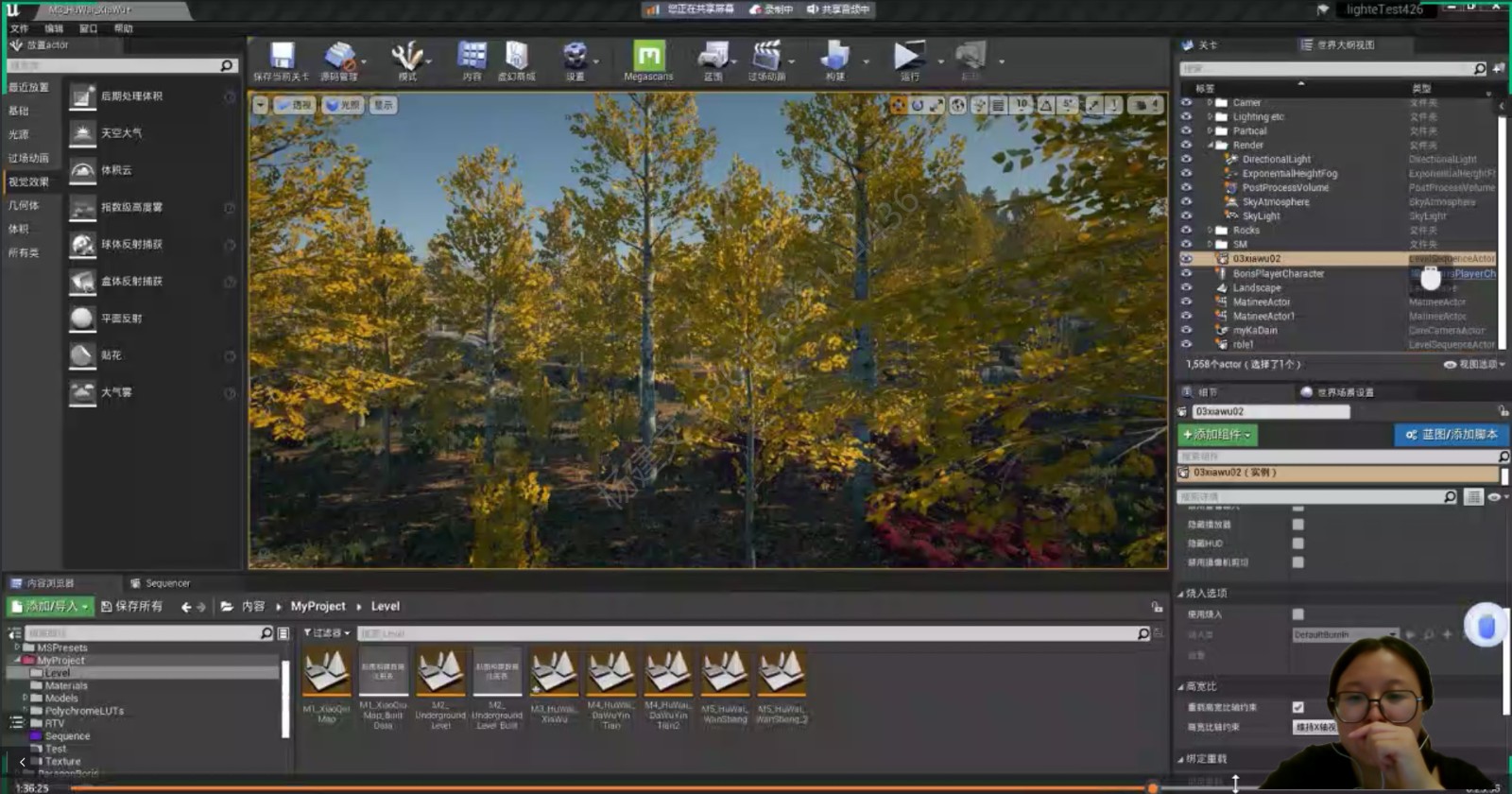Open the Settings gear toolbar icon
Screen dimensions: 1512x794
tap(575, 57)
